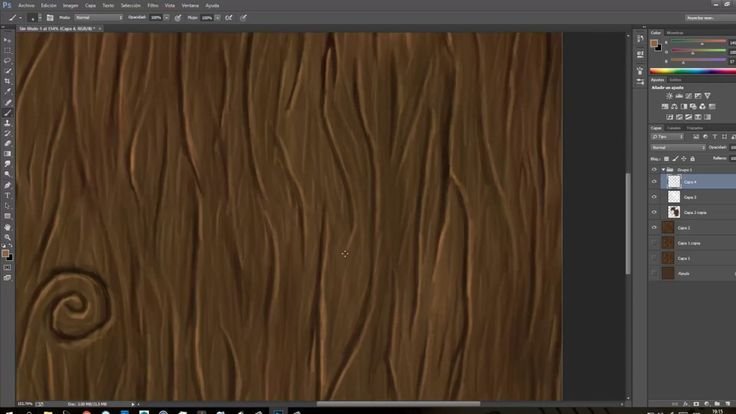736x414 pixels.
Task: Open the brush blend Modo dropdown
Action: click(98, 17)
